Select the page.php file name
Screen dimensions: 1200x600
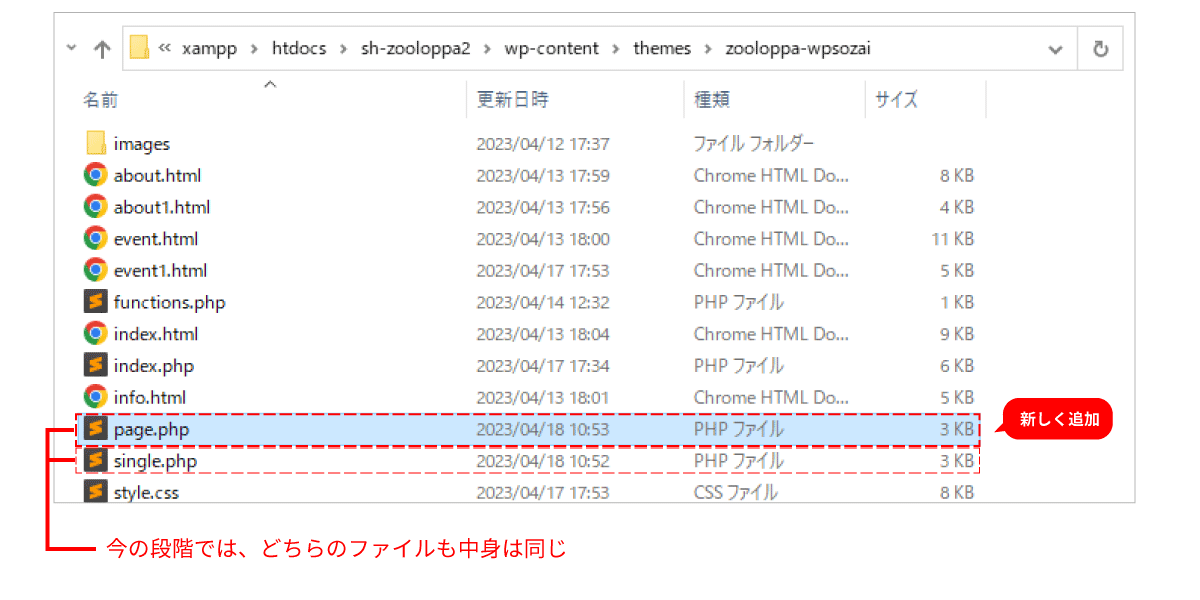tap(151, 429)
